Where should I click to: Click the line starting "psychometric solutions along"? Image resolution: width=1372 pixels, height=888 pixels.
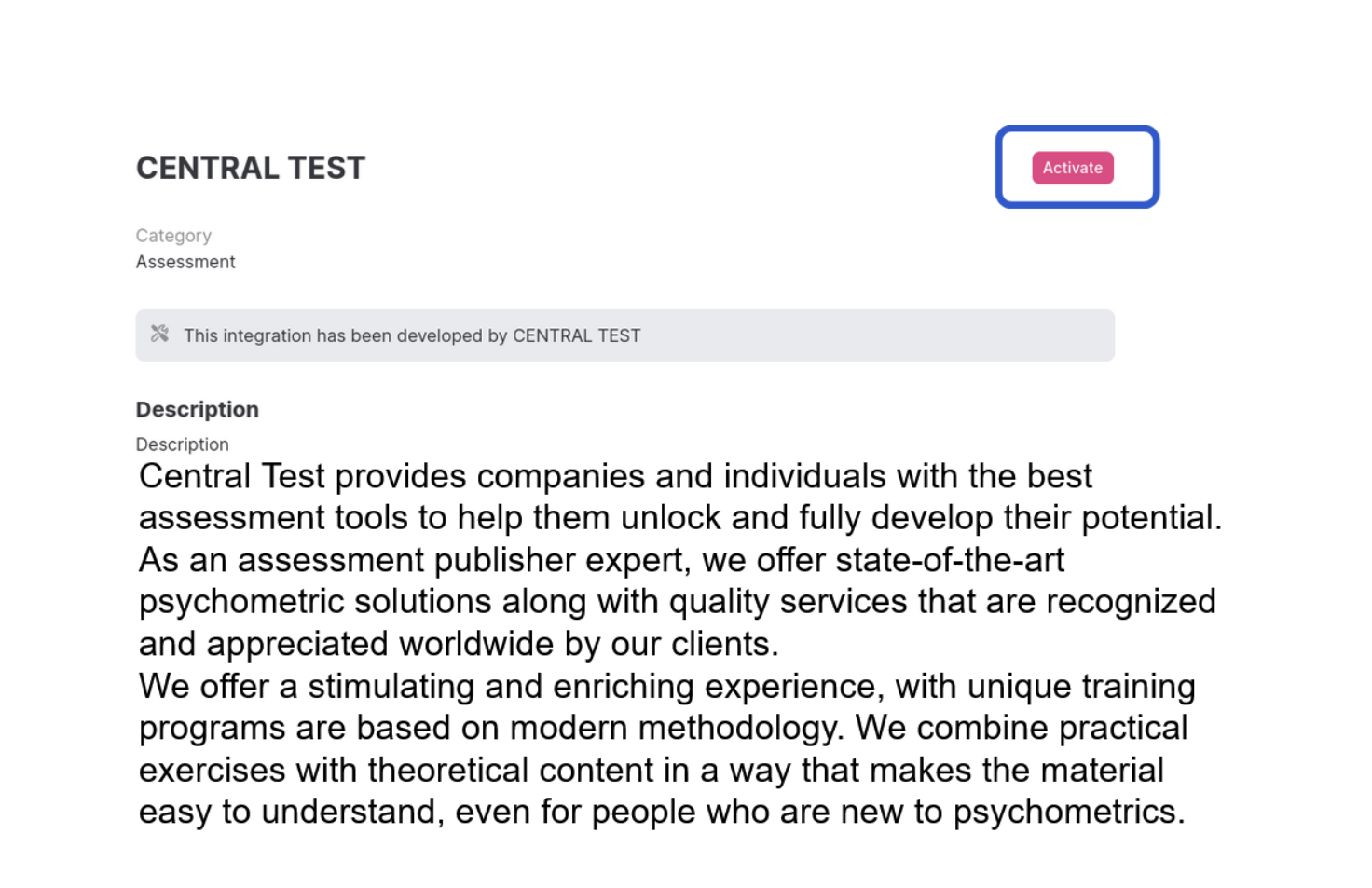click(x=678, y=602)
